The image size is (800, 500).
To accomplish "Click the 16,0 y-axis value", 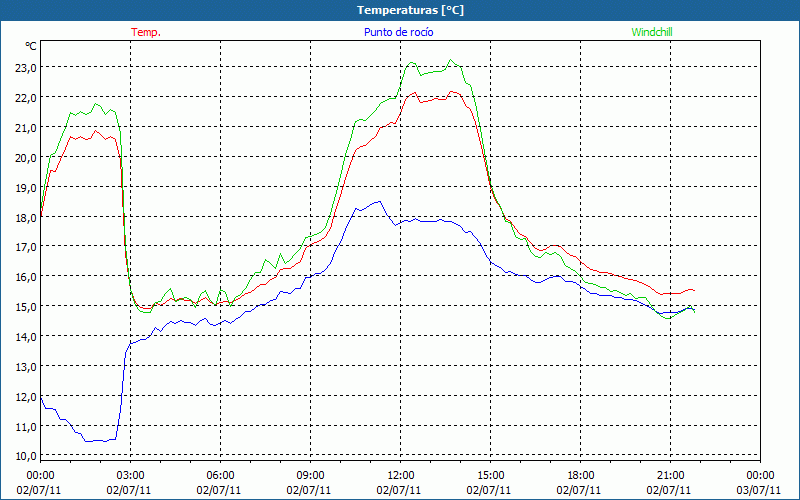I will tap(26, 277).
